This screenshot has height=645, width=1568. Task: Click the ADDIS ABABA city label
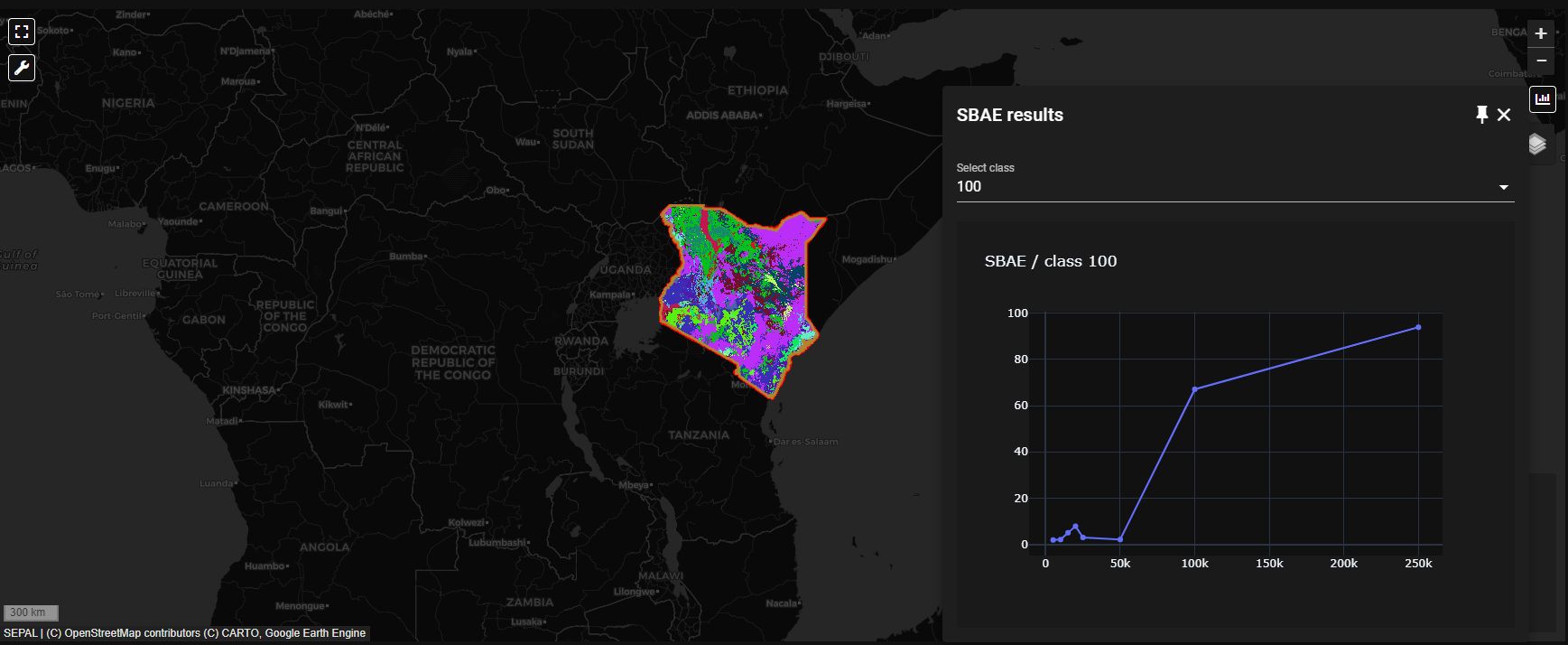[722, 115]
